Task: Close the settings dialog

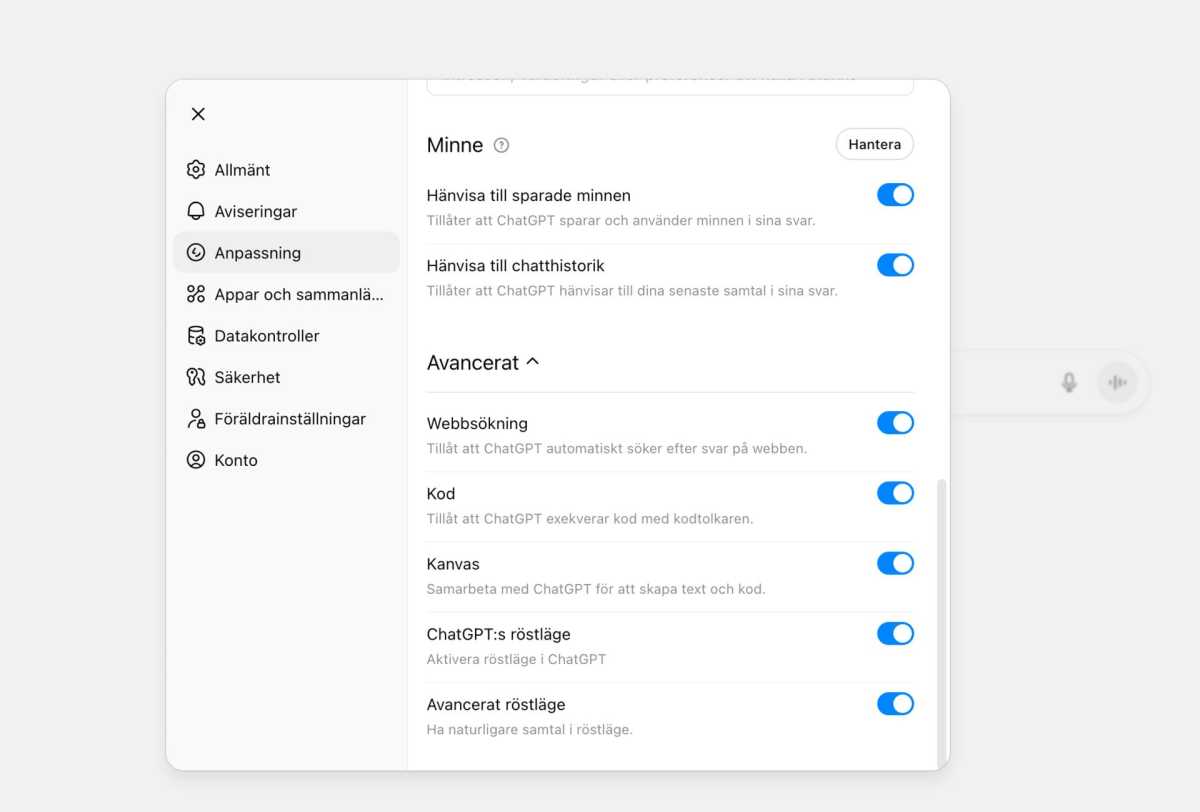Action: 198,114
